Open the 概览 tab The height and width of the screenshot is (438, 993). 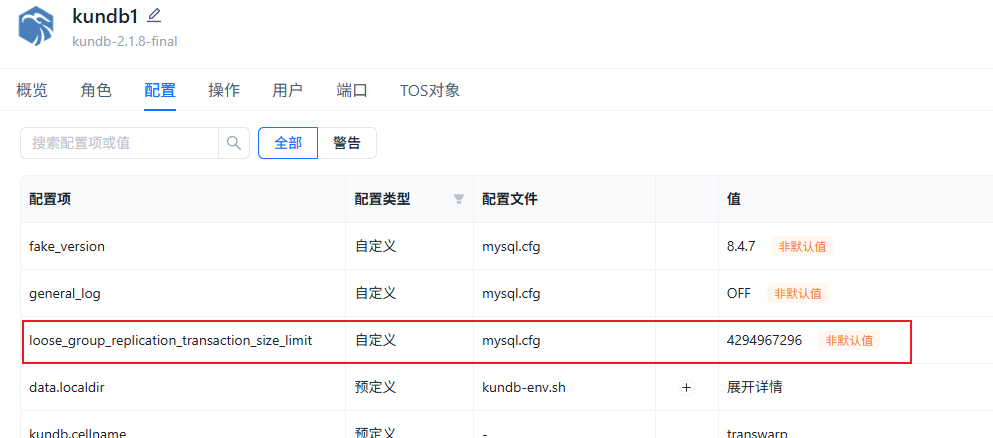(x=32, y=90)
